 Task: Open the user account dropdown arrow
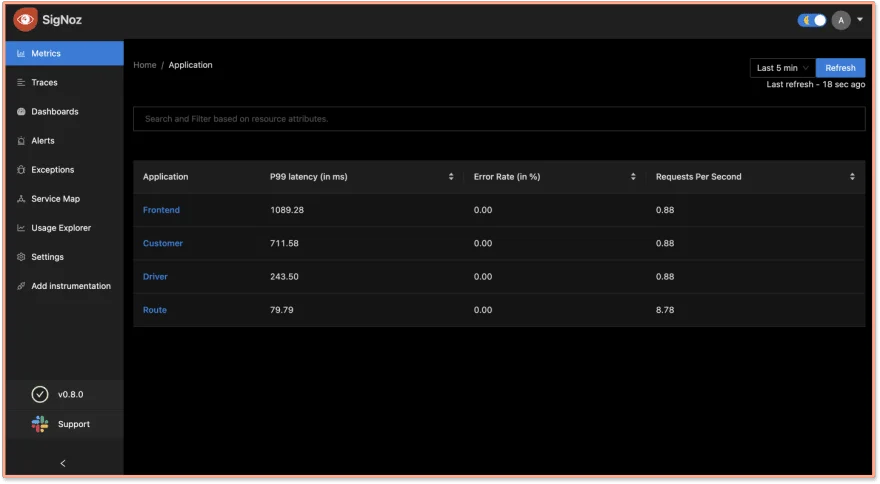860,20
